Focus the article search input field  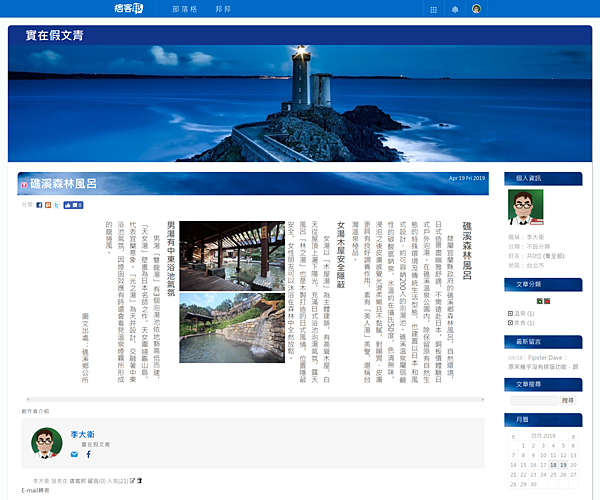[x=534, y=401]
